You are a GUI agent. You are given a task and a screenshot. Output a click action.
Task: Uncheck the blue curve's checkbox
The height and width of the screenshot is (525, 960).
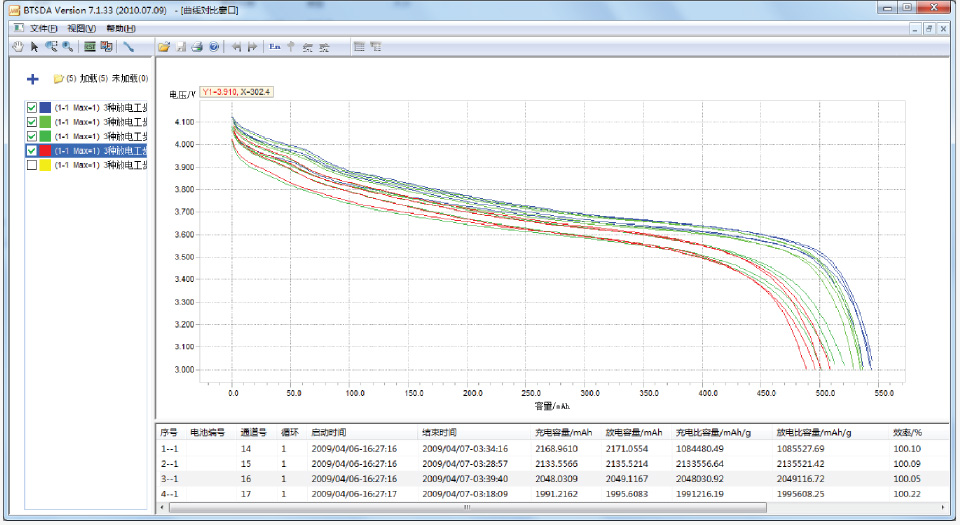click(32, 108)
